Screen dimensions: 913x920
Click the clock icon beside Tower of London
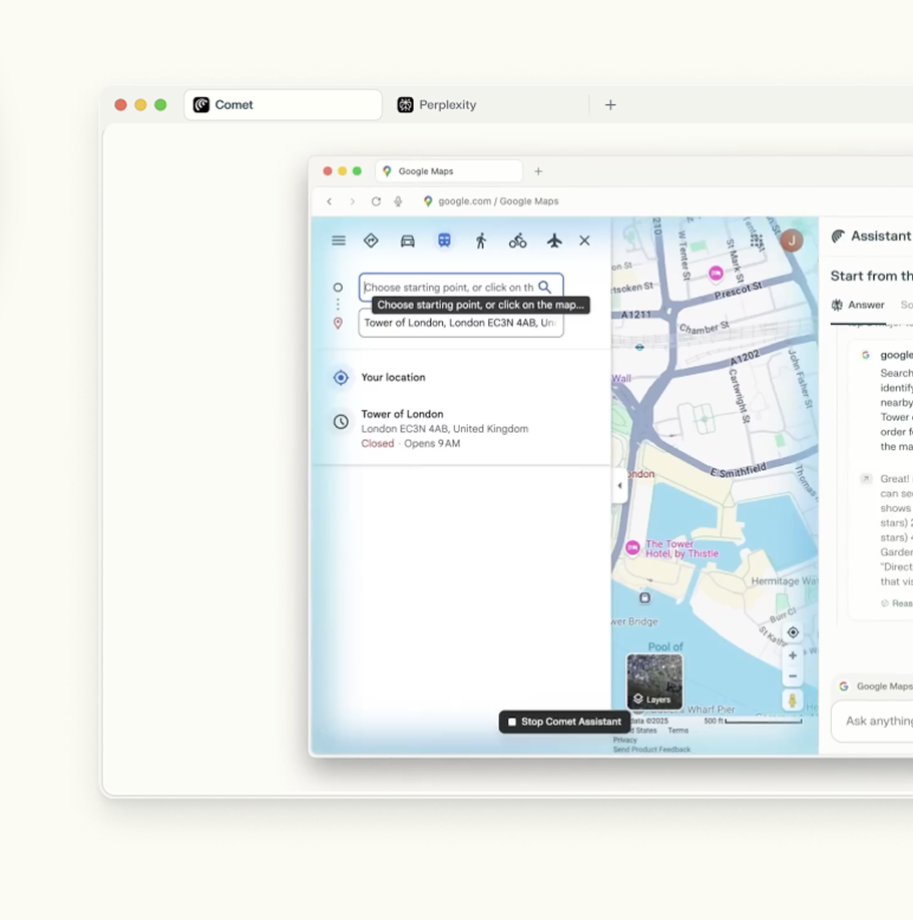coord(341,422)
